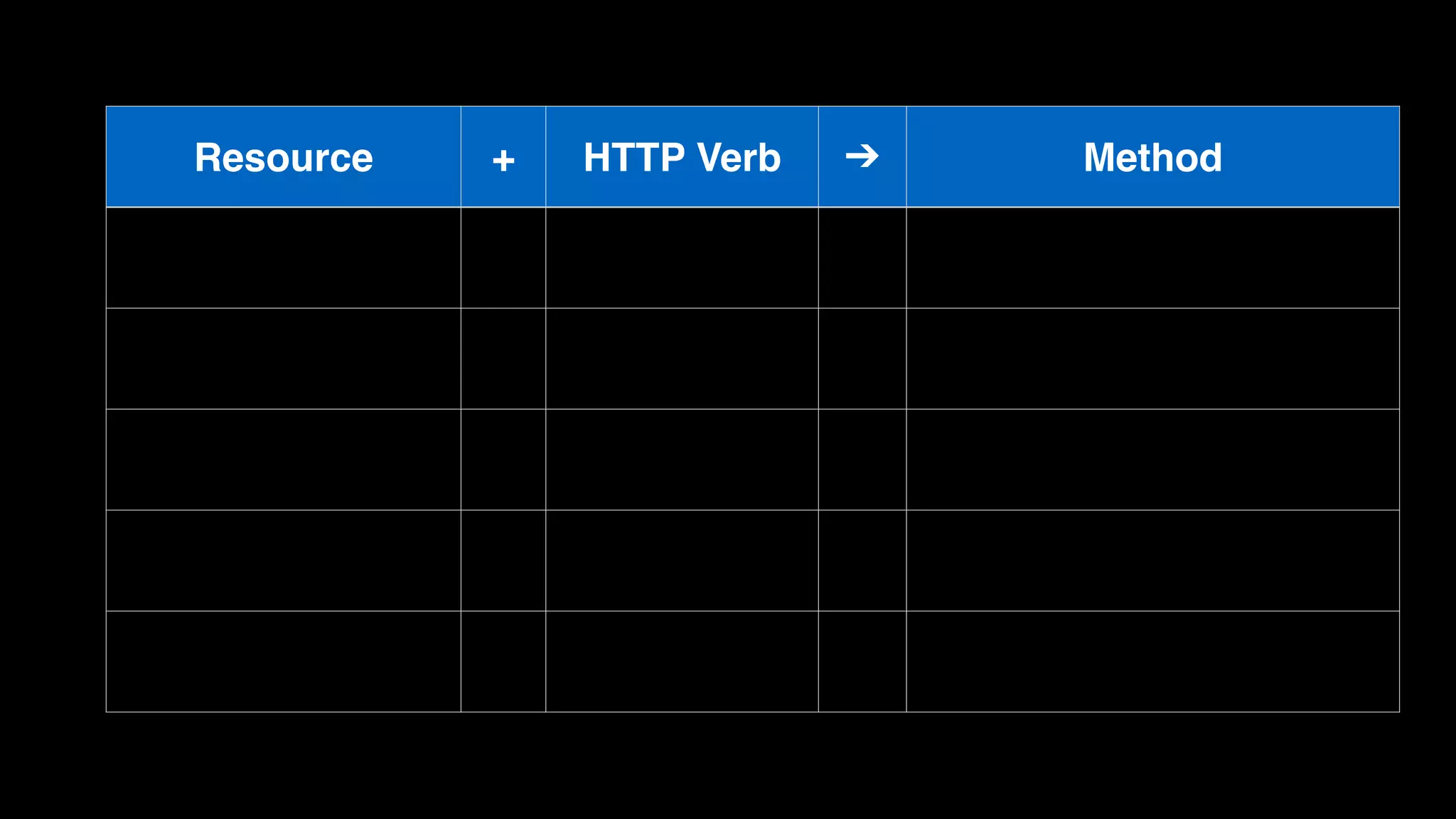Click first empty cell under Method
This screenshot has width=1456, height=819.
[x=1152, y=257]
